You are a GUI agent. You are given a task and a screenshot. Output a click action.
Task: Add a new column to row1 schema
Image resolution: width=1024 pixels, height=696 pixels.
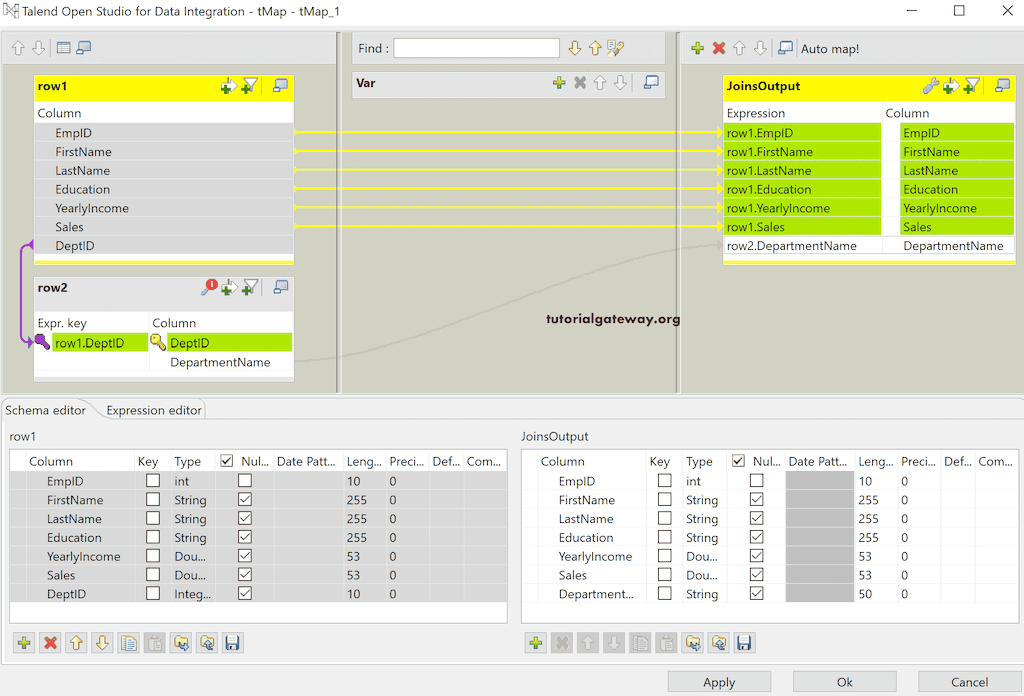pos(22,643)
